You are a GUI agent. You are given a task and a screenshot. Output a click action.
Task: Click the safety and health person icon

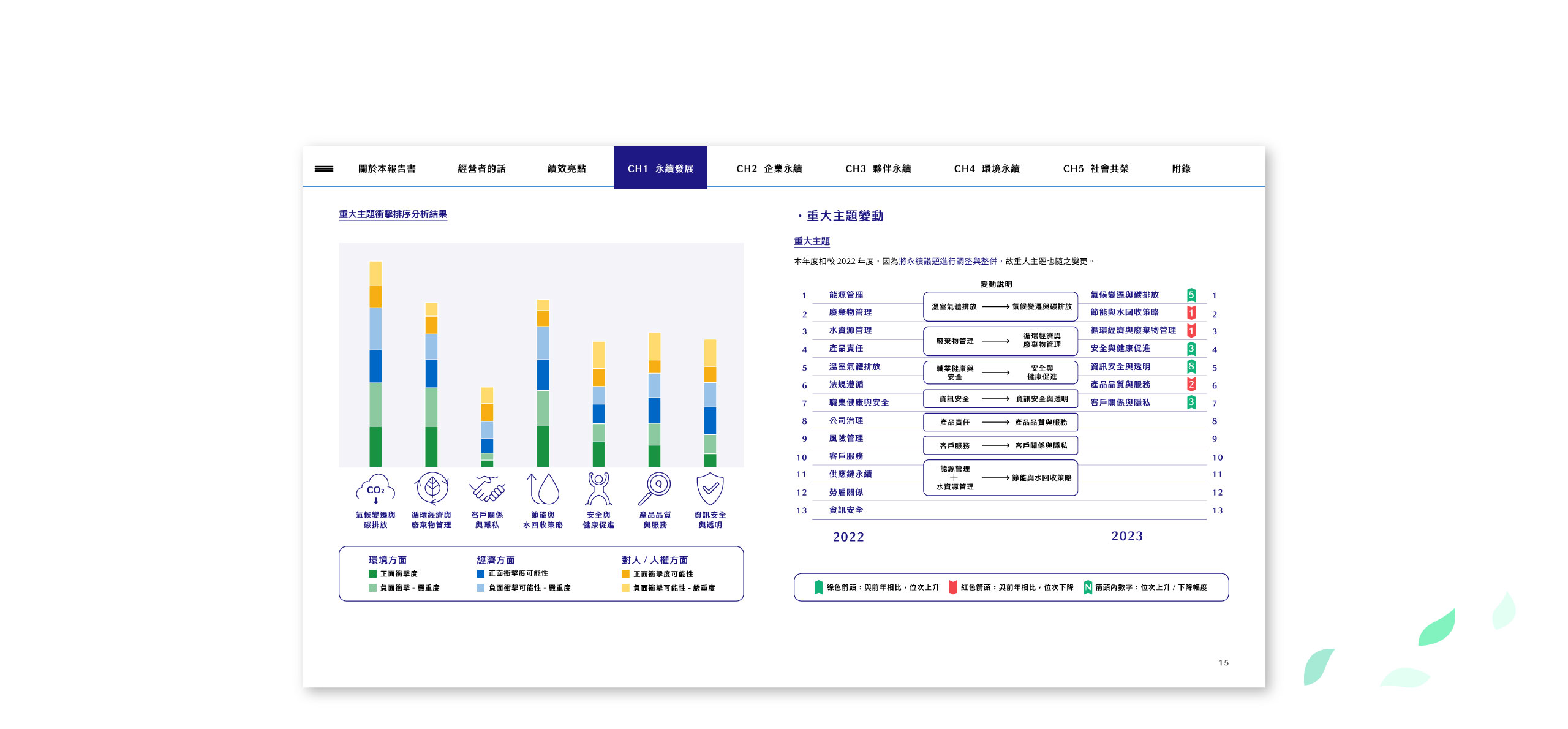(x=598, y=488)
